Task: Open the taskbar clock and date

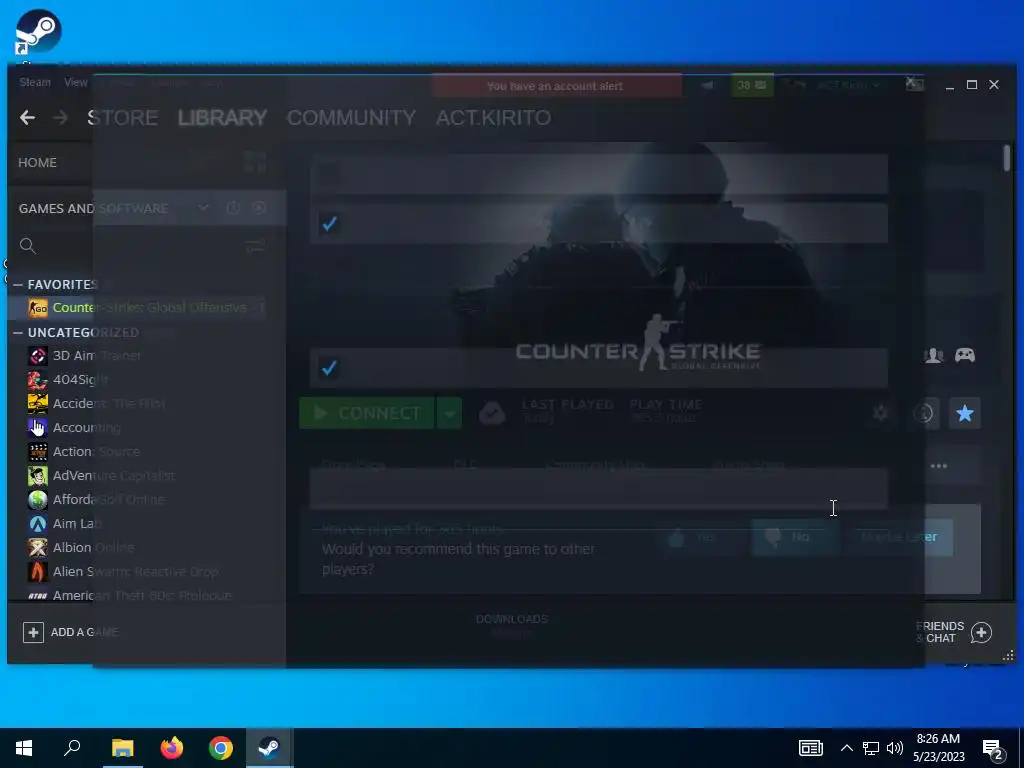Action: [x=938, y=748]
